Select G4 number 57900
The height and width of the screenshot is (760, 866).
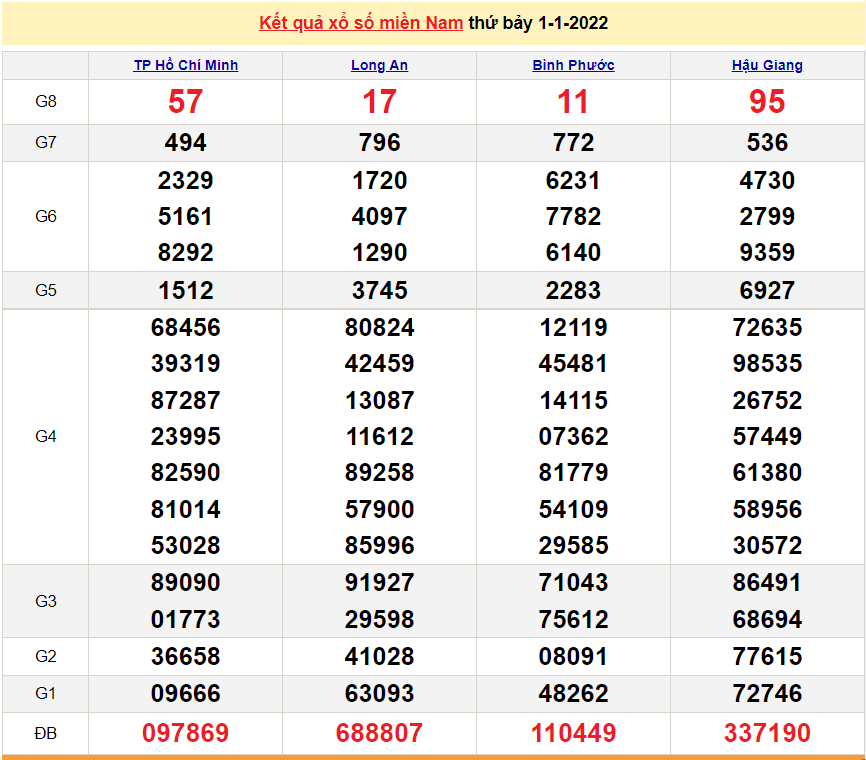point(379,509)
